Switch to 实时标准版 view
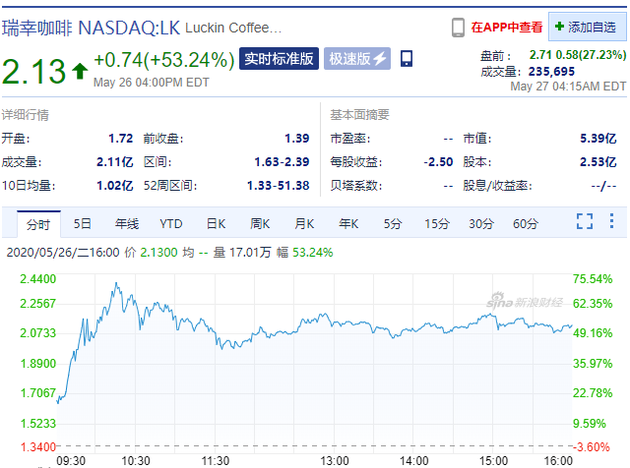Viewport: 630px width, 468px height. [279, 59]
